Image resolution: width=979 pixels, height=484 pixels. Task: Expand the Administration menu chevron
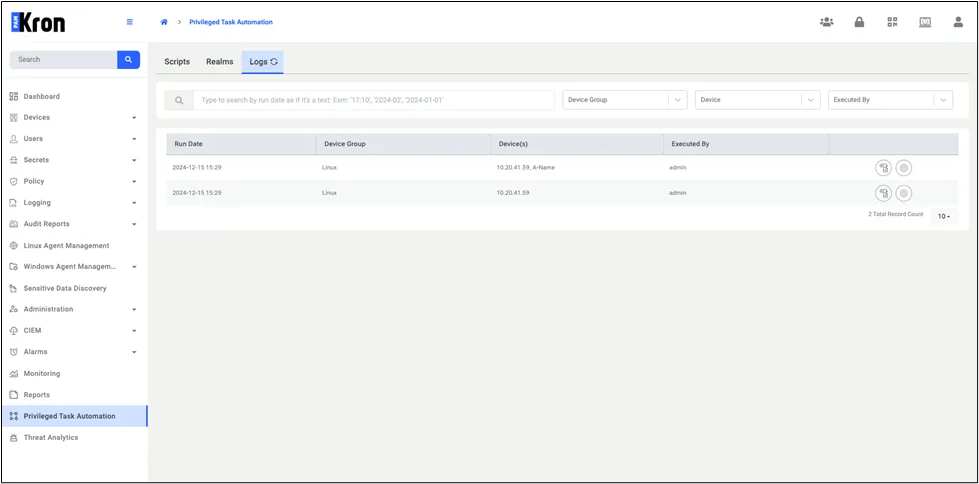click(134, 310)
